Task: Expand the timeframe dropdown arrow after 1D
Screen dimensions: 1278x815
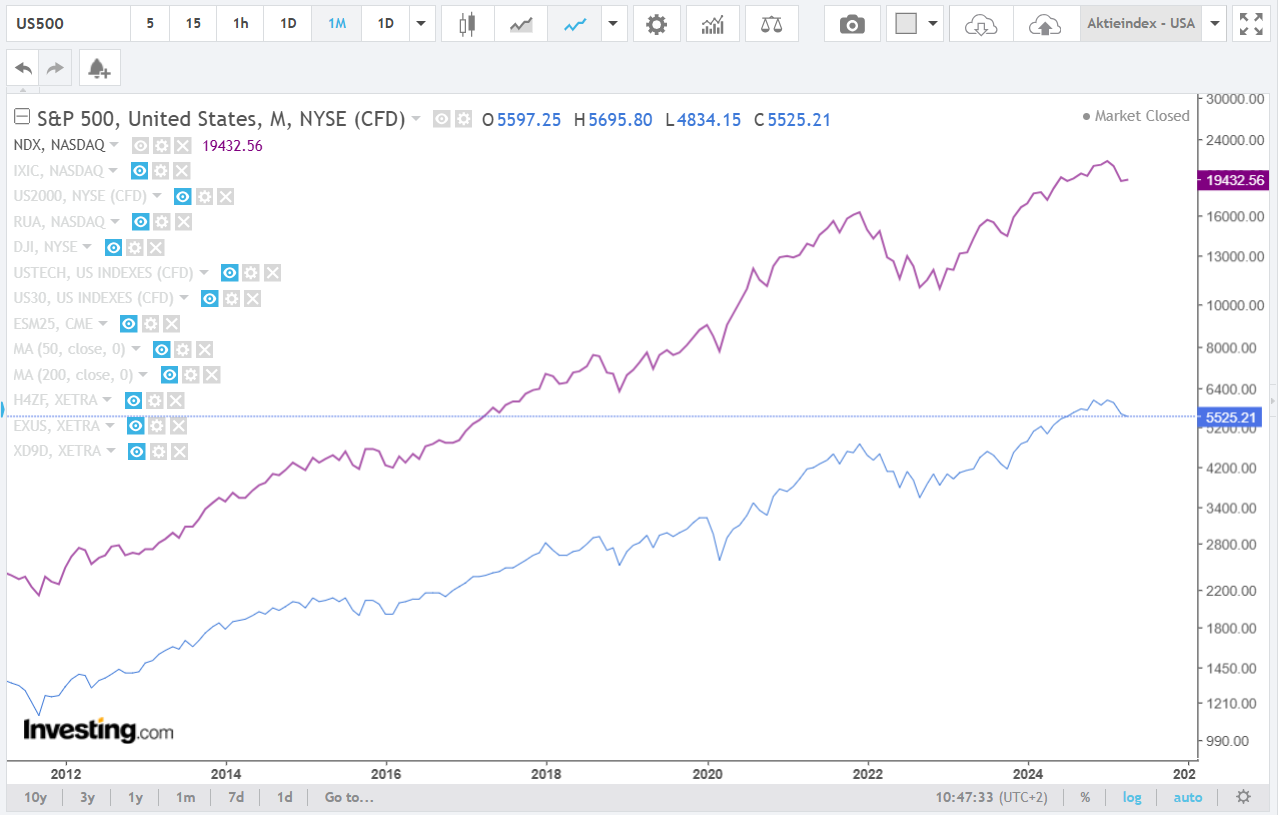Action: (x=421, y=24)
